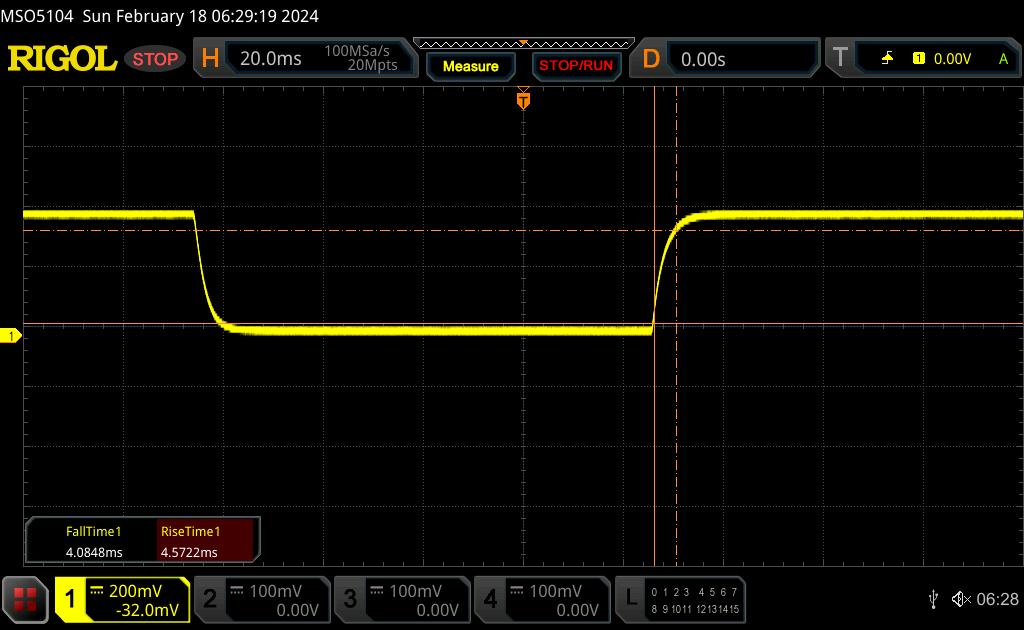
Task: Click the USB device status icon
Action: (x=933, y=599)
